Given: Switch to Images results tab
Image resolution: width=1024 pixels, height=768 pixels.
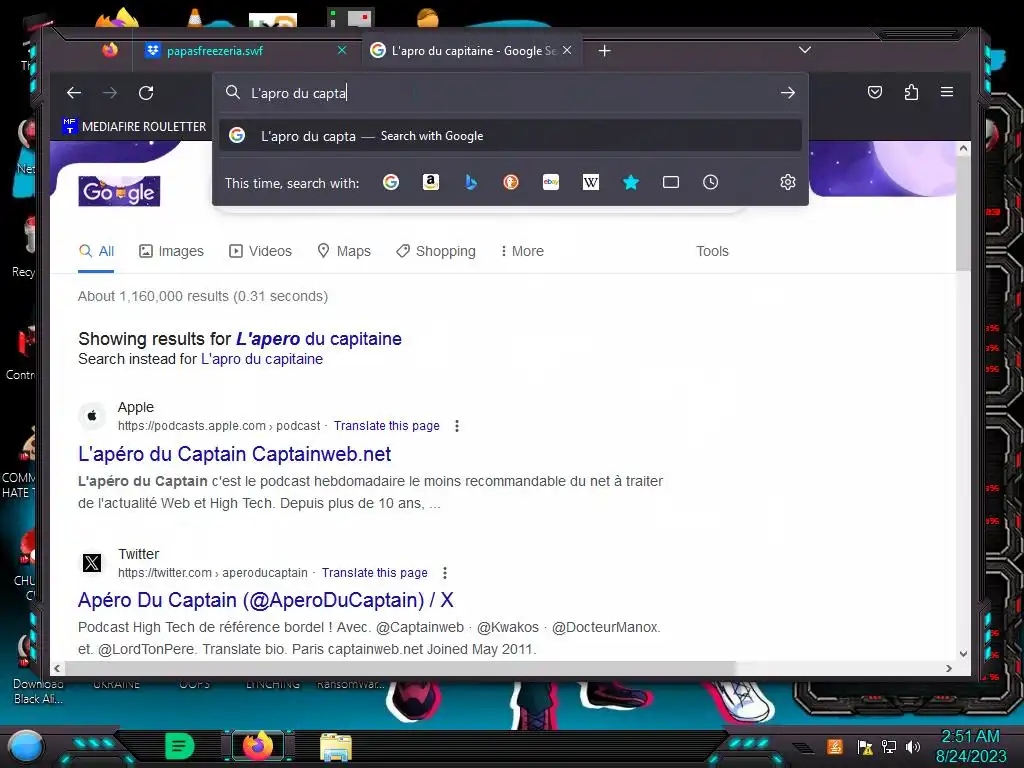Looking at the screenshot, I should (x=171, y=251).
